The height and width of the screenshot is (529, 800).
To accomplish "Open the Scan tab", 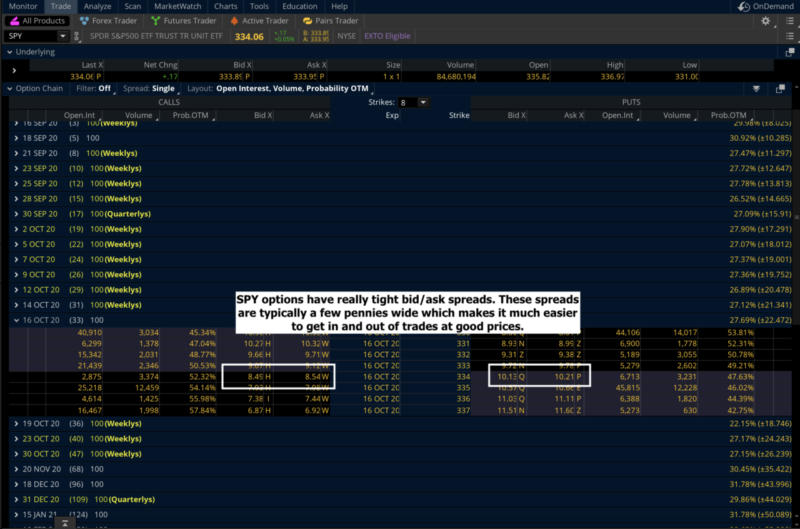I will coord(133,7).
